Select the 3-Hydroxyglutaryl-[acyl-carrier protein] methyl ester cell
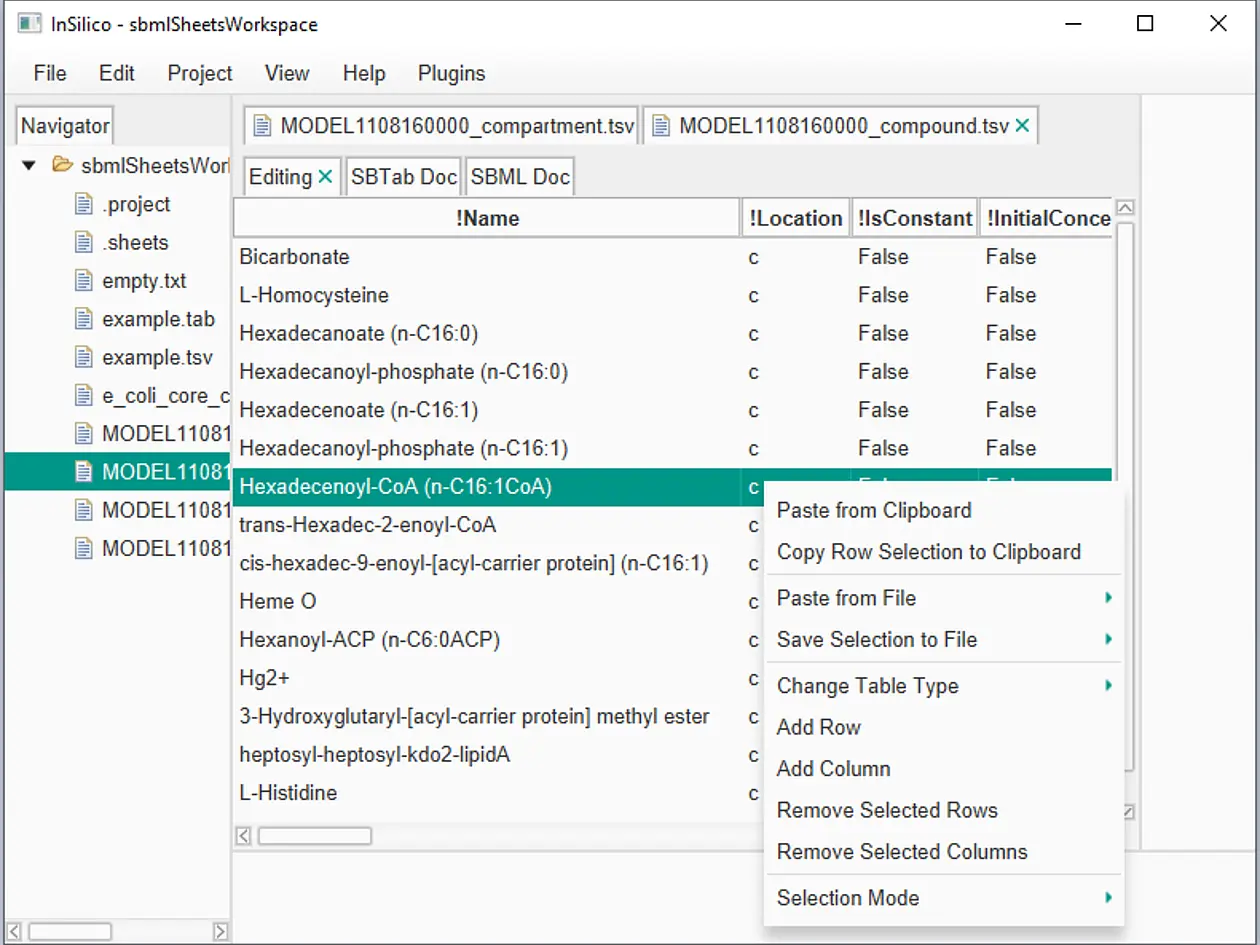 pyautogui.click(x=486, y=716)
